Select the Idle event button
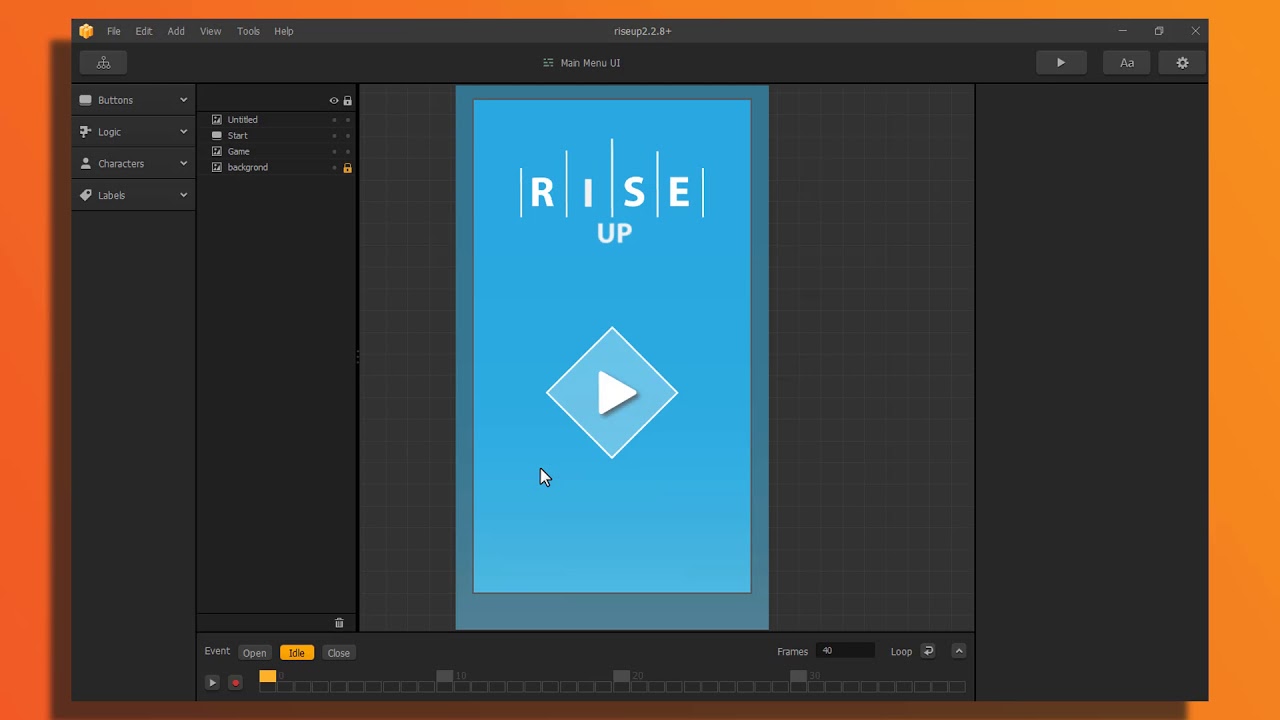The width and height of the screenshot is (1280, 720). (x=297, y=653)
